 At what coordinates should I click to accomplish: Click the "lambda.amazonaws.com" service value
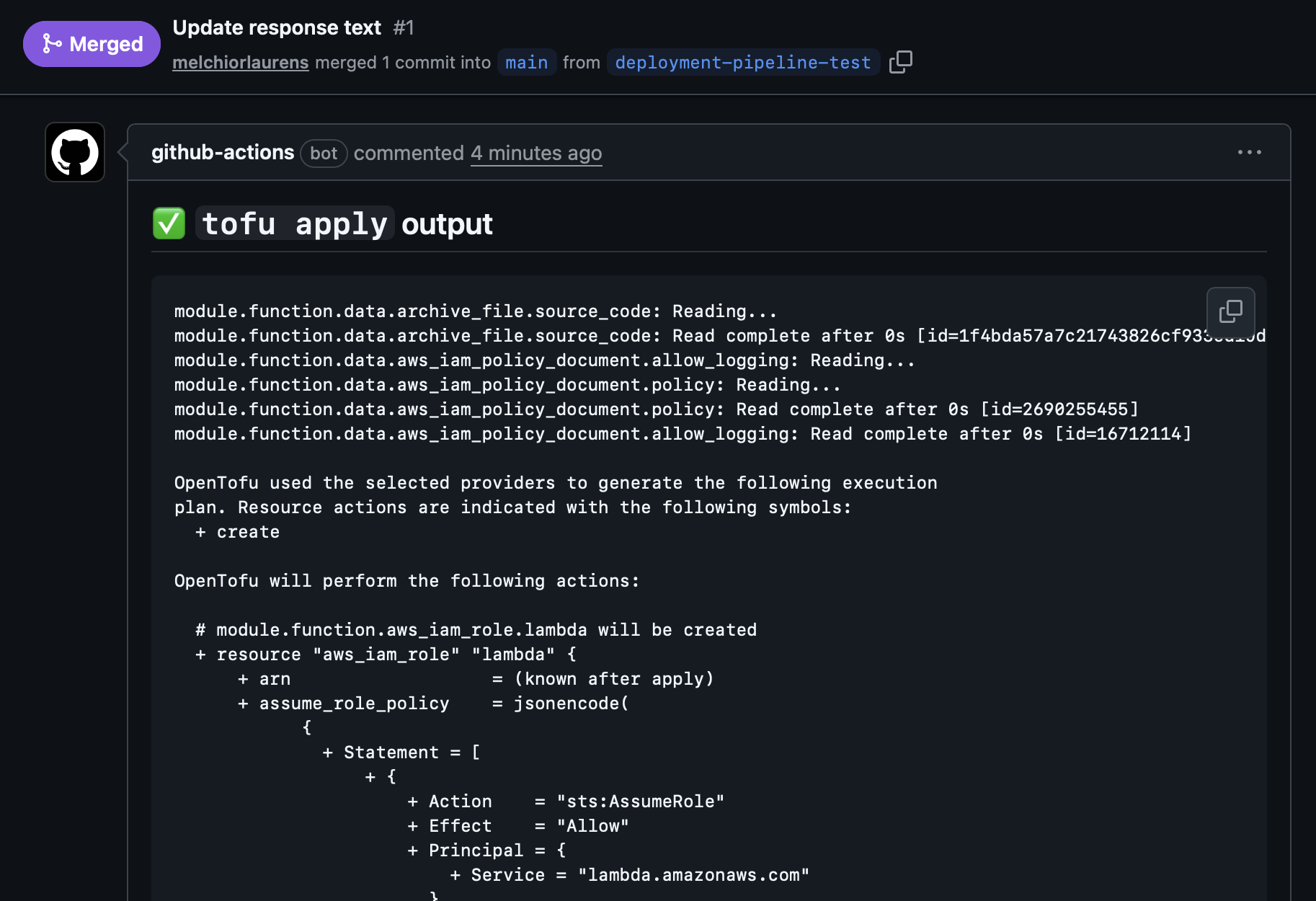tap(693, 875)
